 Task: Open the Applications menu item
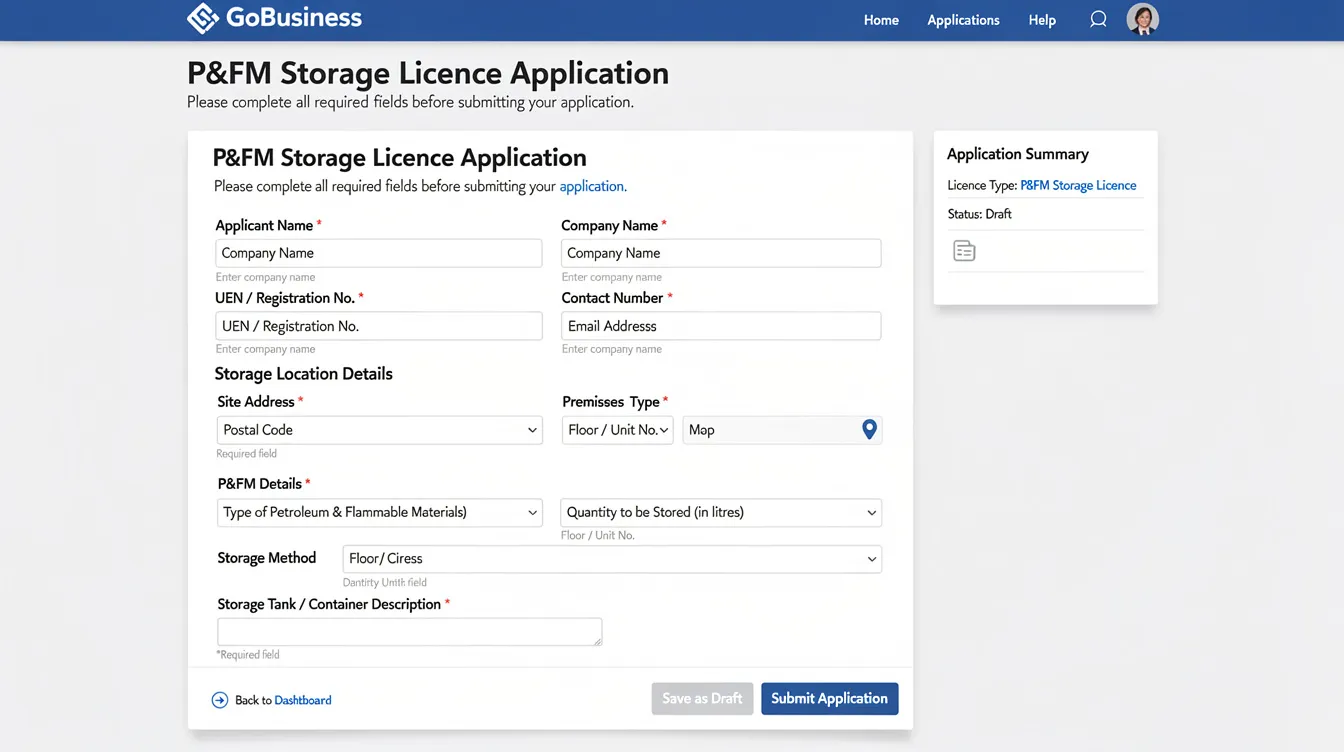click(x=963, y=20)
